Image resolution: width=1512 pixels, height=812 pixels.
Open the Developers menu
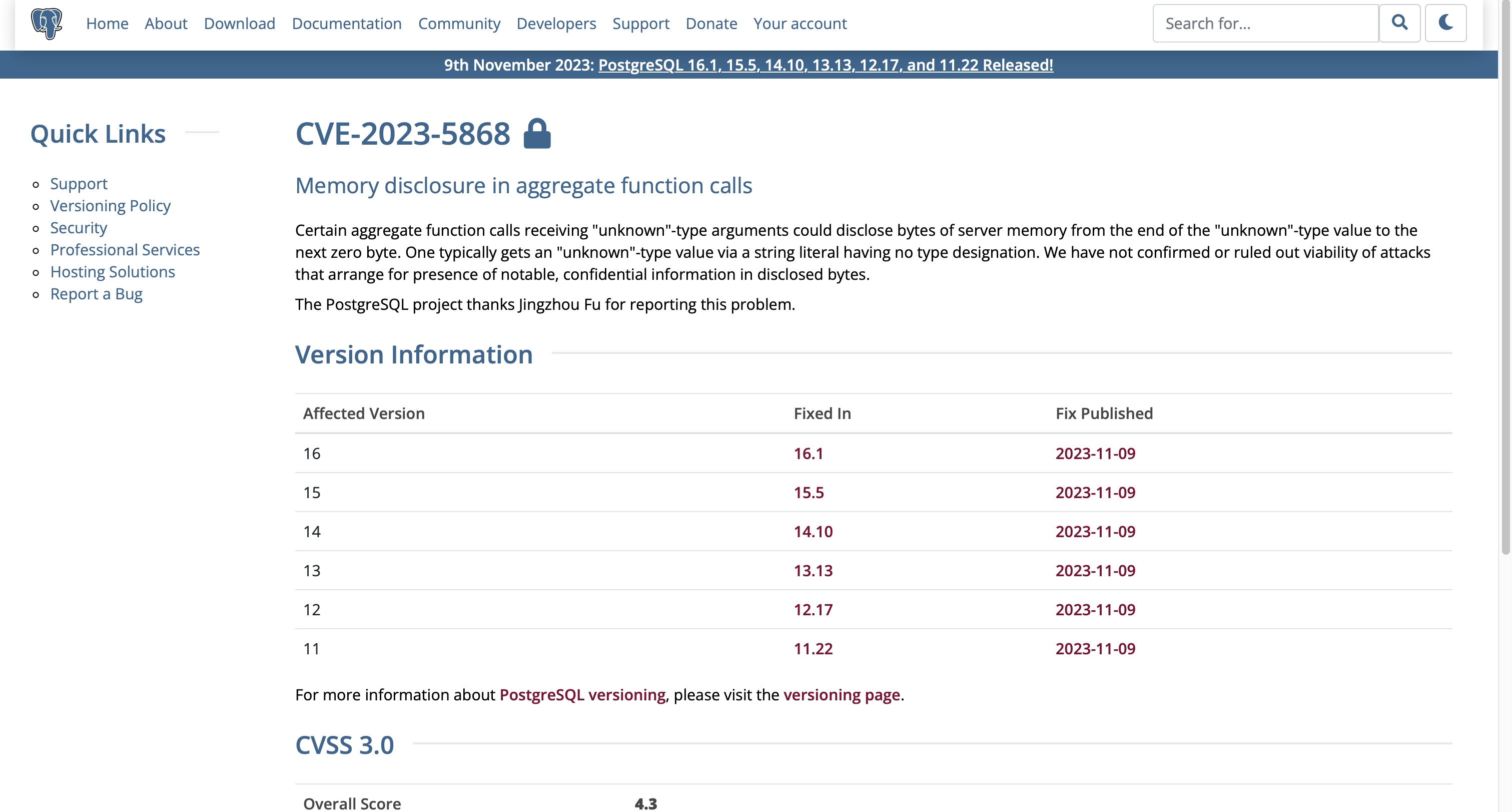(x=556, y=24)
